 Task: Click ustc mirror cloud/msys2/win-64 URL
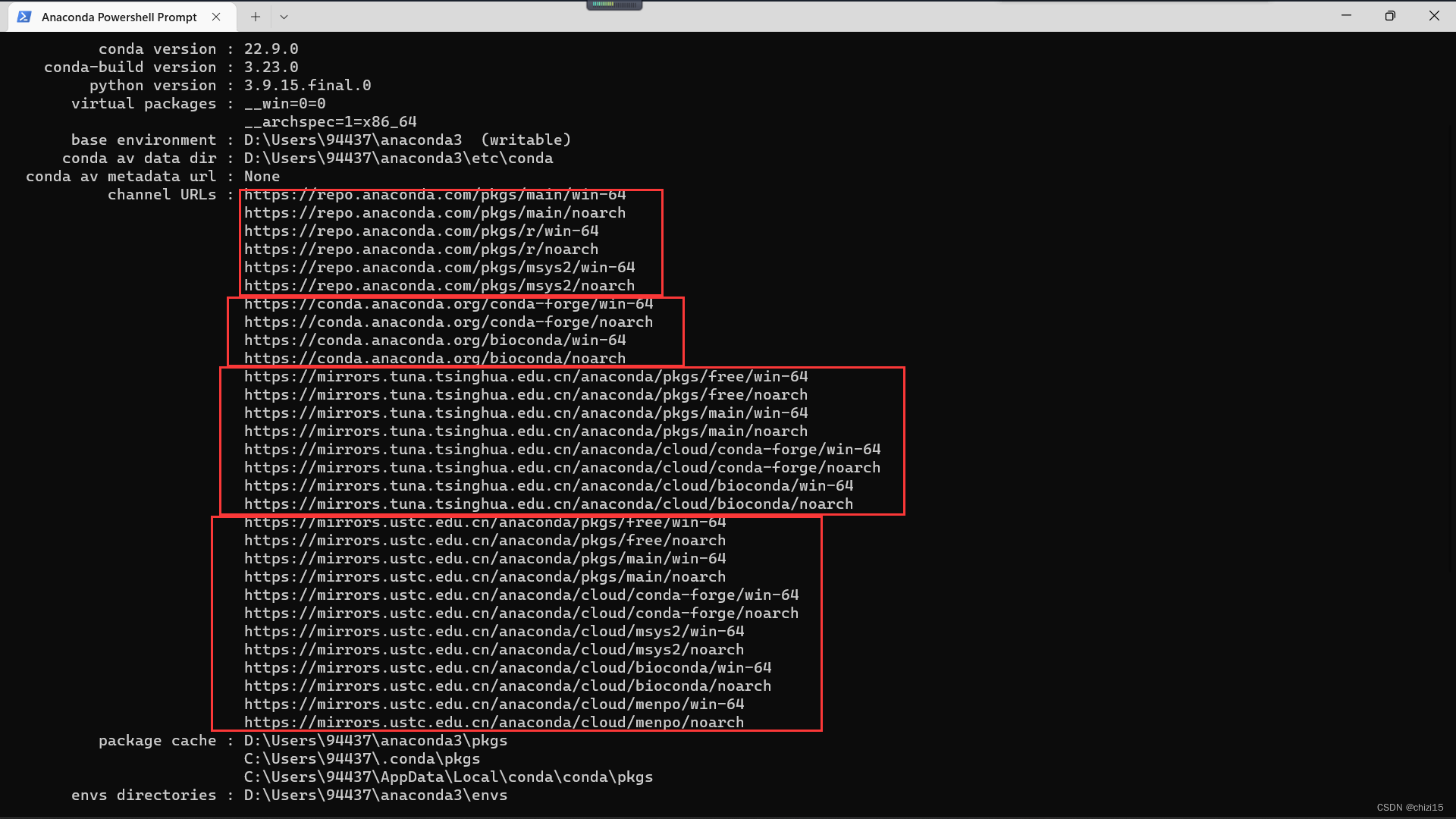click(x=494, y=632)
